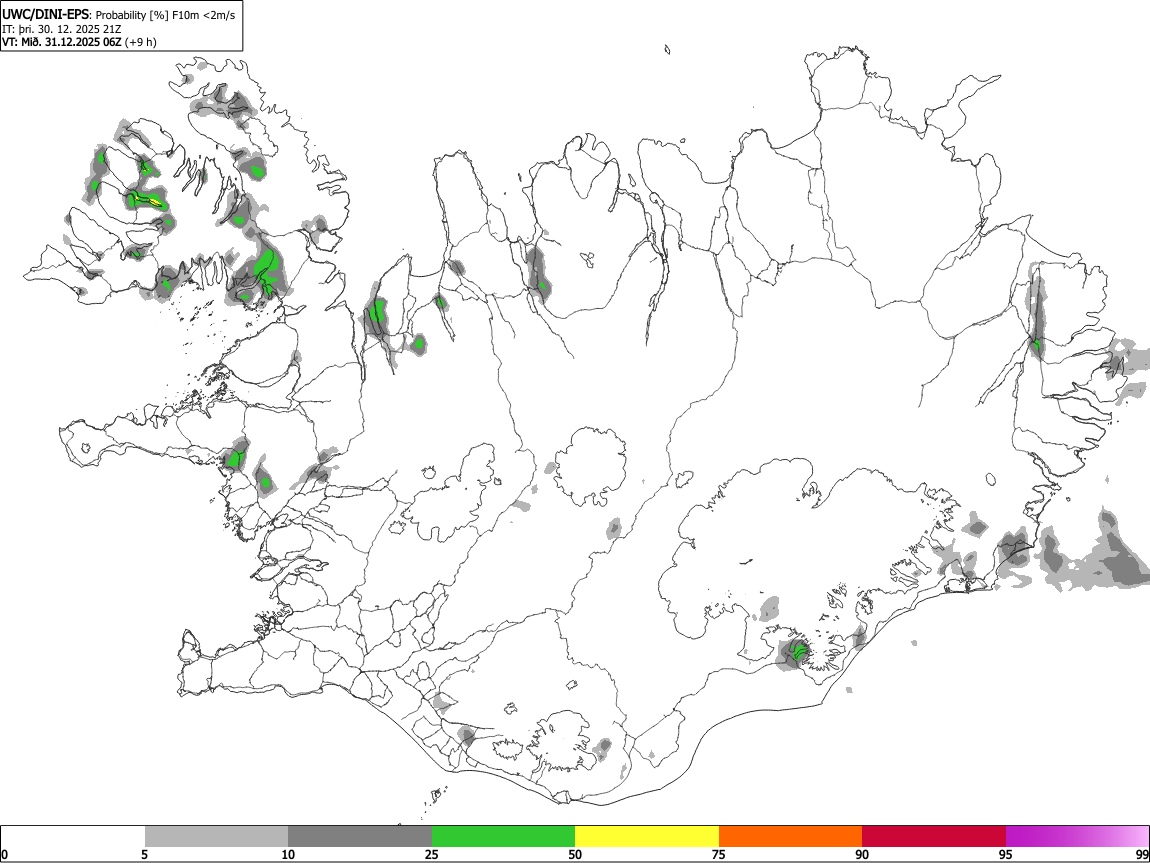Click the dark gray 10–25% legend swatch
The image size is (1150, 863).
(x=360, y=837)
